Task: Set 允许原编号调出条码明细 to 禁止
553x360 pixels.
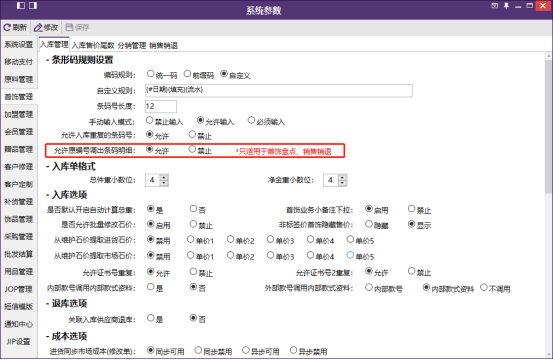Action: point(192,150)
